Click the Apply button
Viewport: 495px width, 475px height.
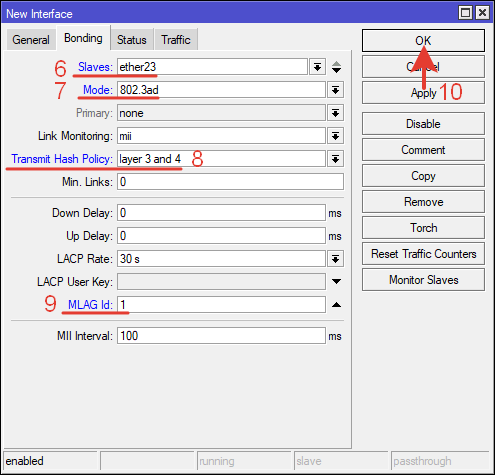coord(423,93)
